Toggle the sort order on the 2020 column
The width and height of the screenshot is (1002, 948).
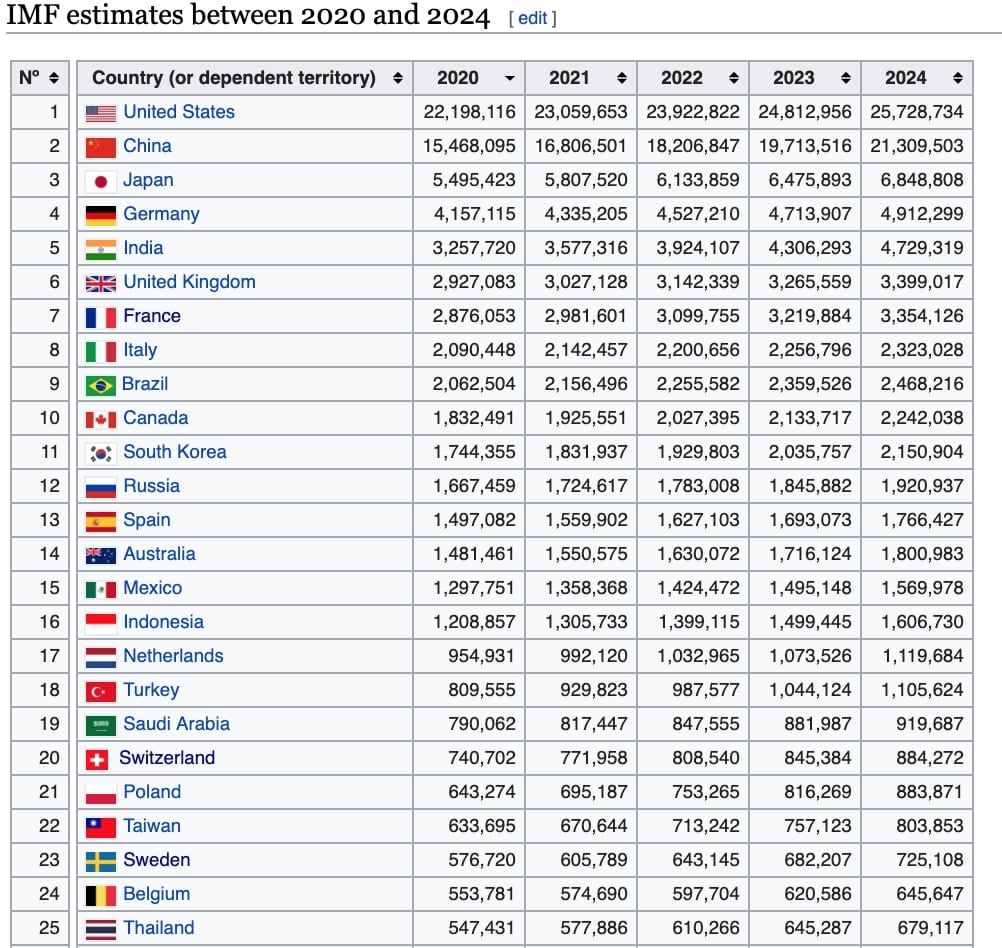coord(508,78)
